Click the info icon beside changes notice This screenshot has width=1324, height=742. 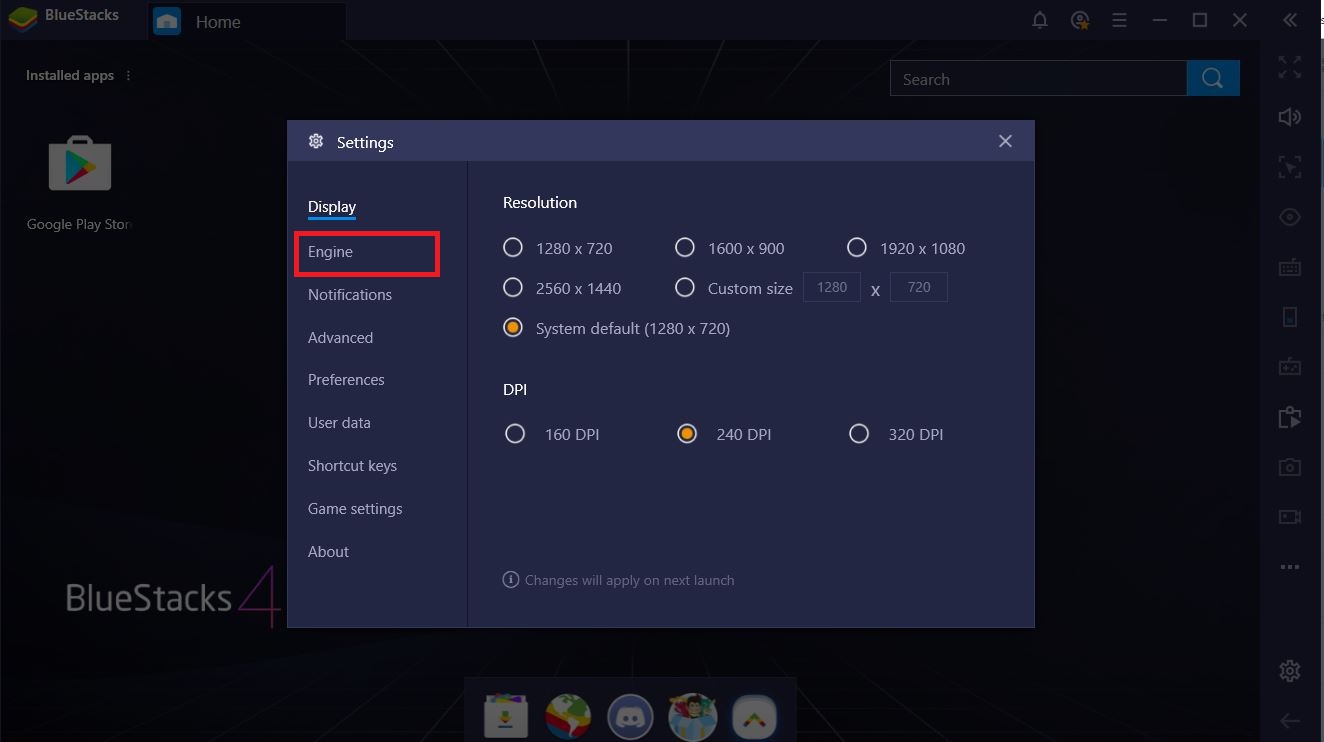(511, 580)
